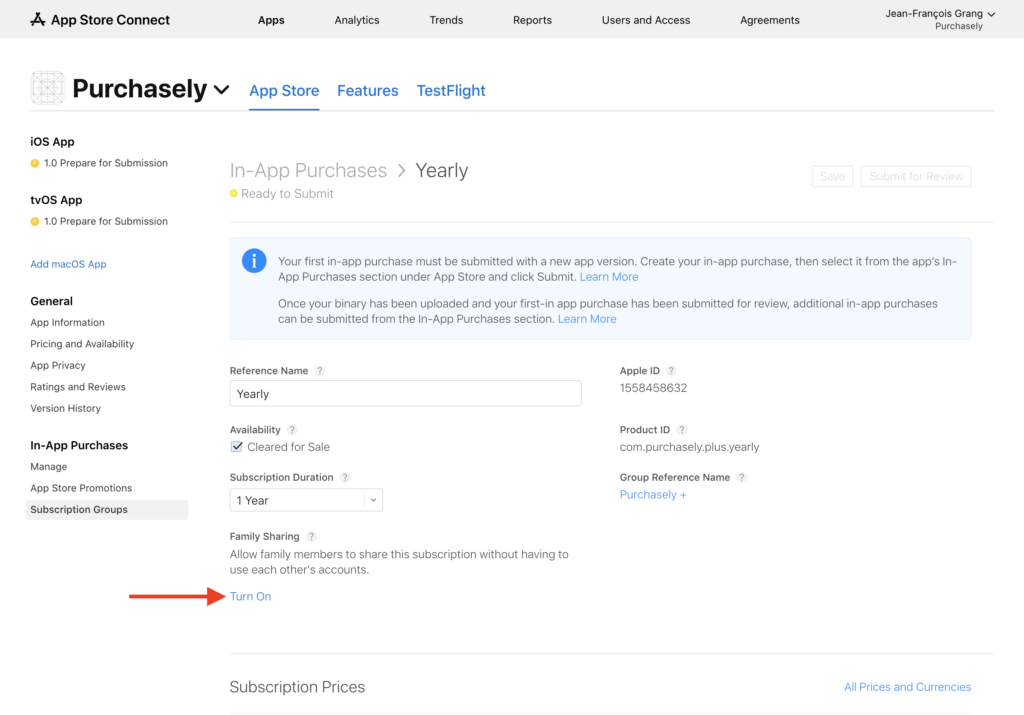Viewport: 1024px width, 715px height.
Task: Switch to the Features tab
Action: tap(368, 91)
